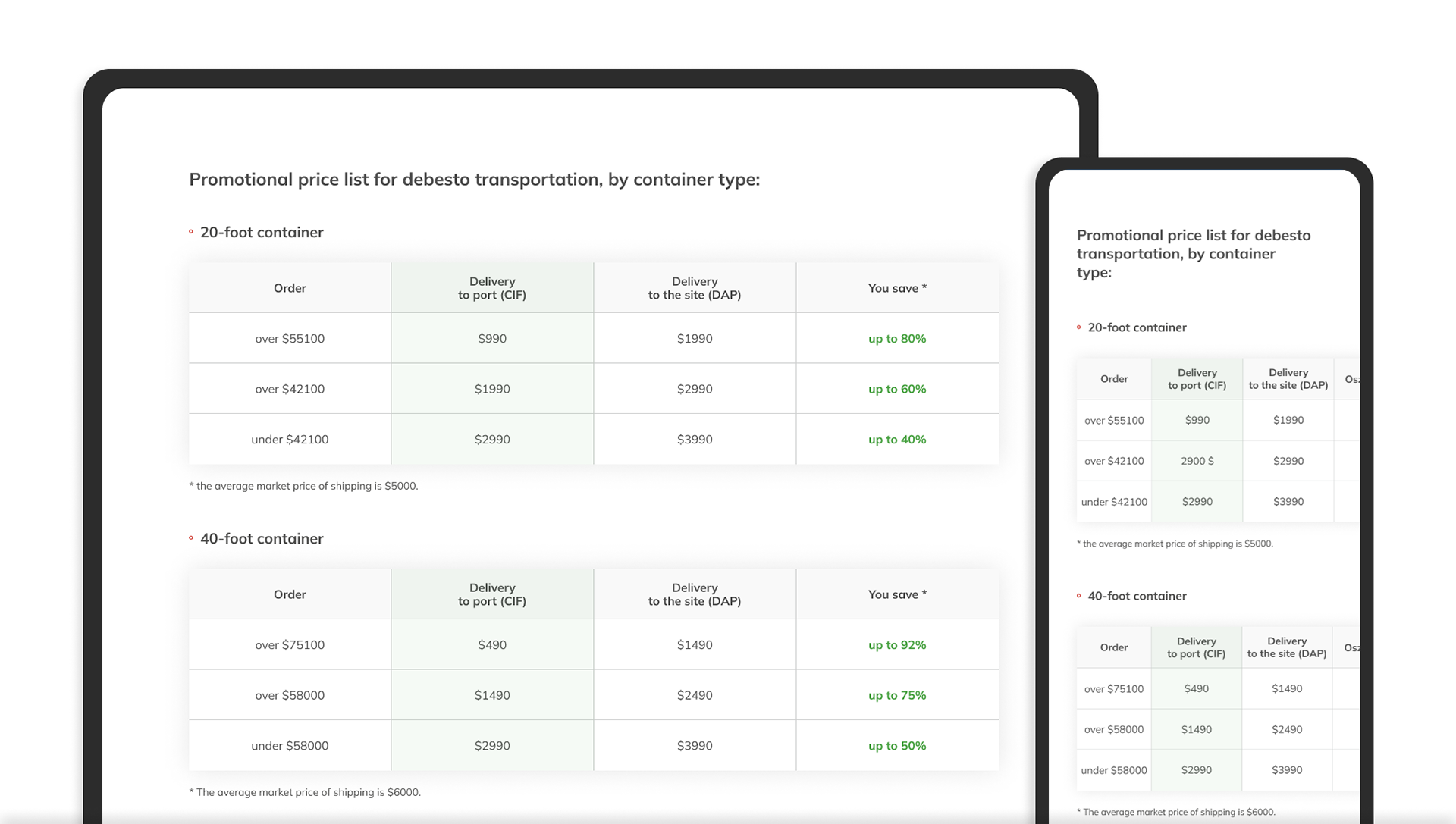The width and height of the screenshot is (1456, 824).
Task: Click tablet CIF price $1990 in over $42100 row
Action: click(x=492, y=389)
